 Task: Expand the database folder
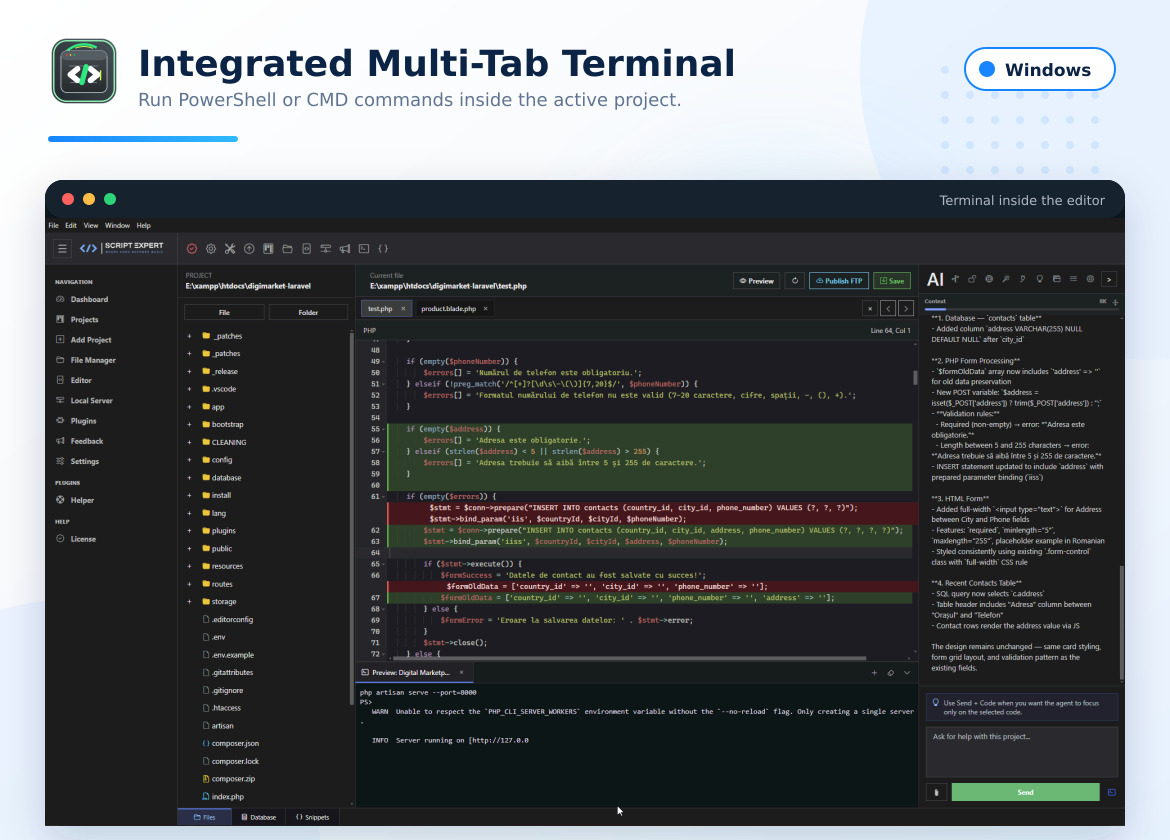(190, 478)
